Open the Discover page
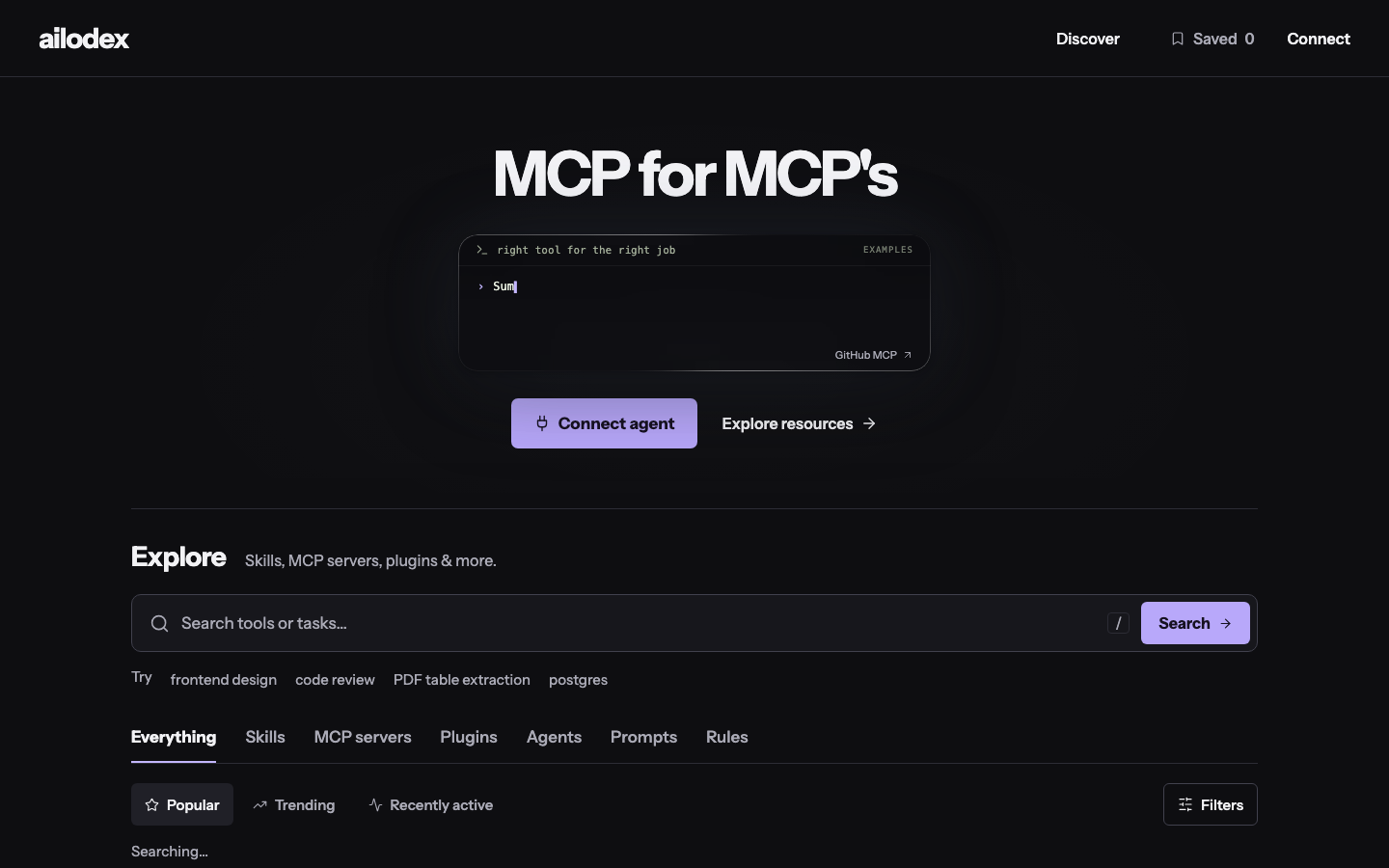The width and height of the screenshot is (1389, 868). (1087, 39)
